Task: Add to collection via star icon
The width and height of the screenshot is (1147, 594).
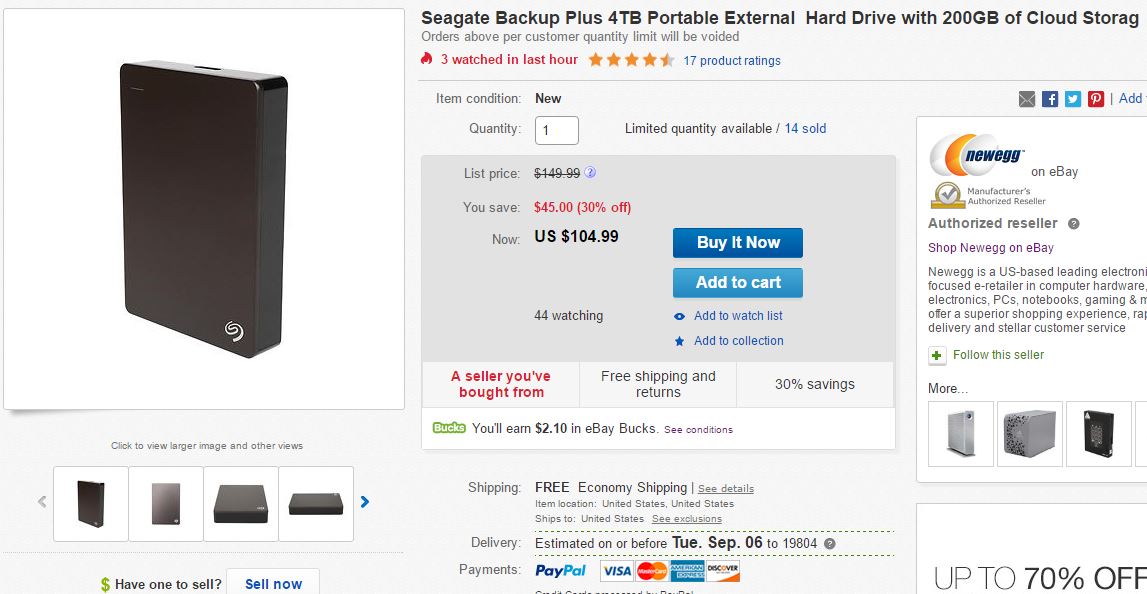Action: 680,341
